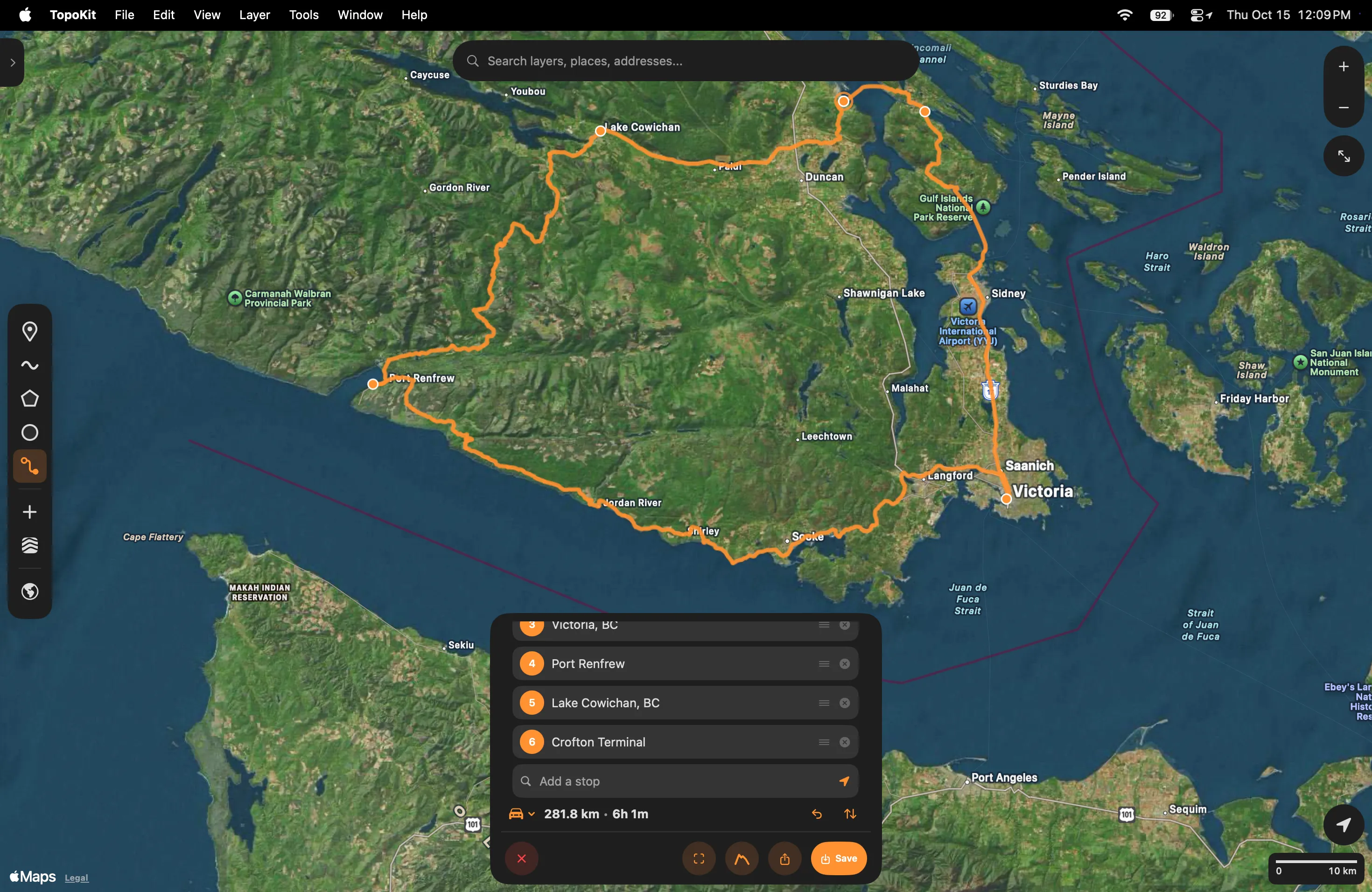The width and height of the screenshot is (1372, 892).
Task: Select the polygon shape tool
Action: coord(29,399)
